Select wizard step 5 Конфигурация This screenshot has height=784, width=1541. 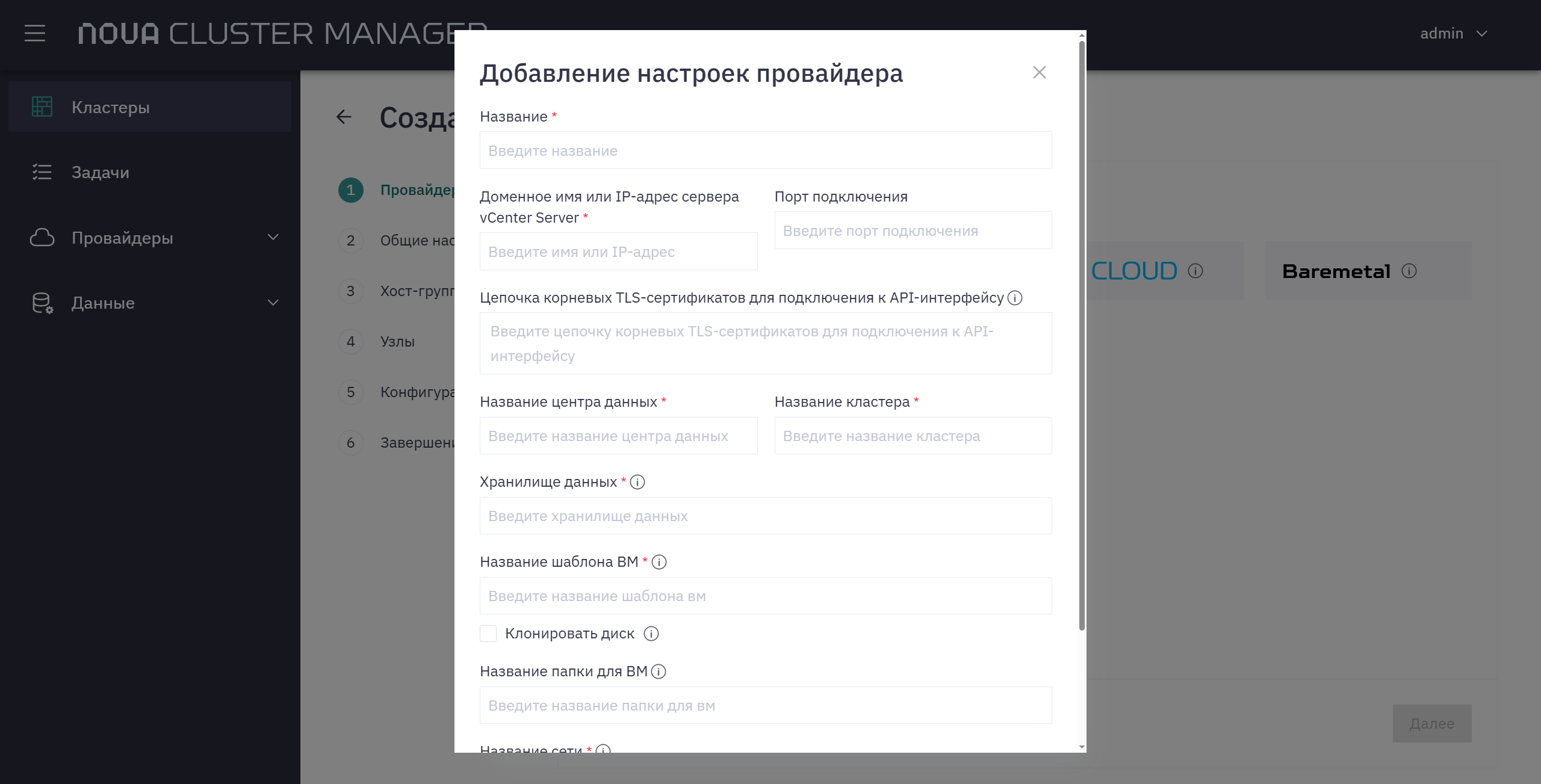click(396, 392)
